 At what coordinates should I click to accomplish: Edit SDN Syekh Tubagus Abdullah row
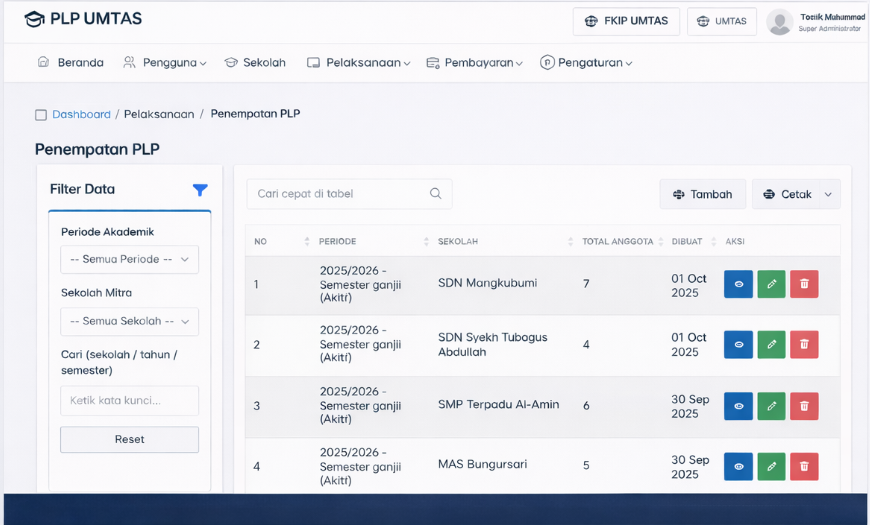771,345
